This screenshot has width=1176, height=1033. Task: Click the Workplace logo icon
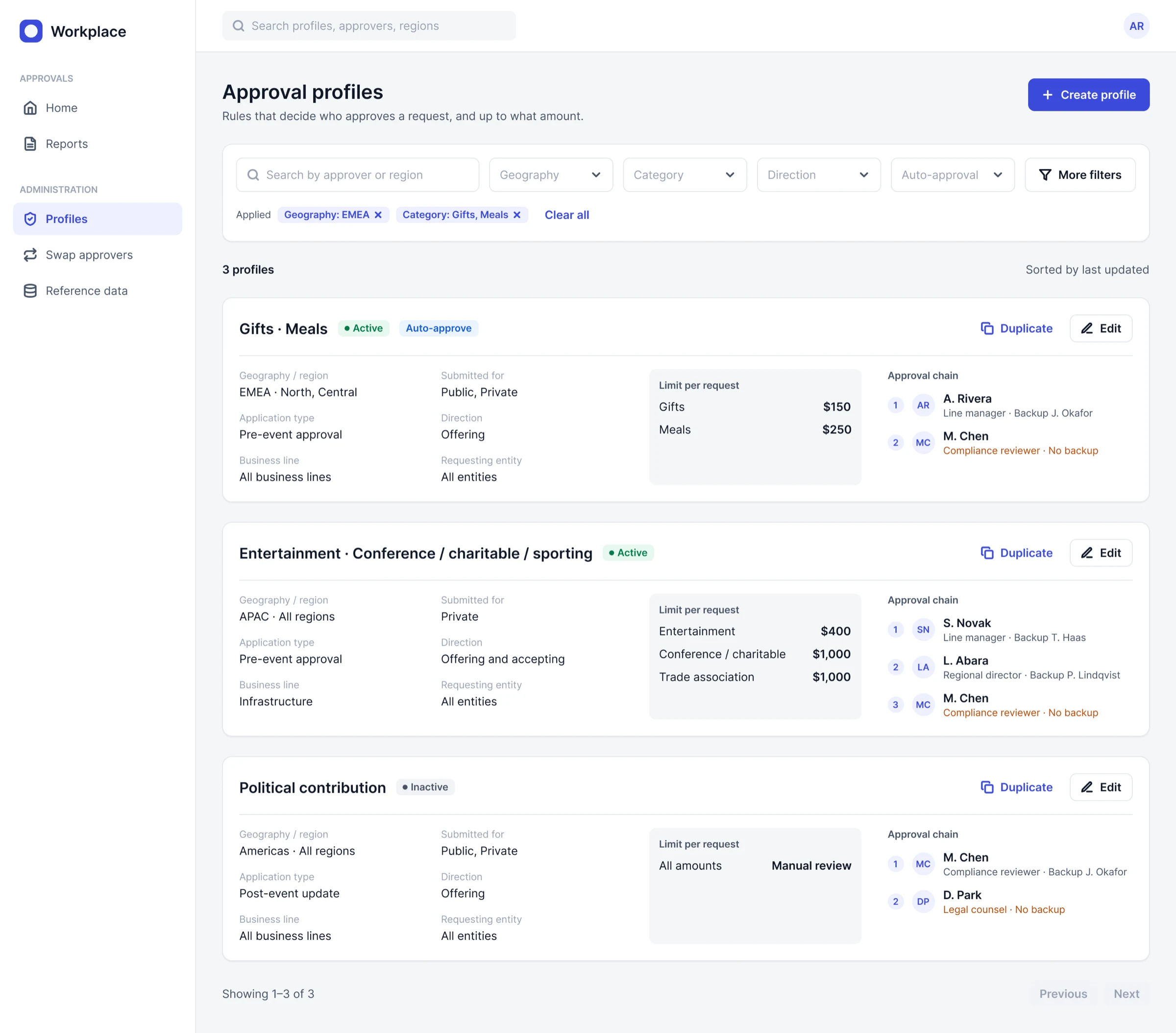pos(31,31)
